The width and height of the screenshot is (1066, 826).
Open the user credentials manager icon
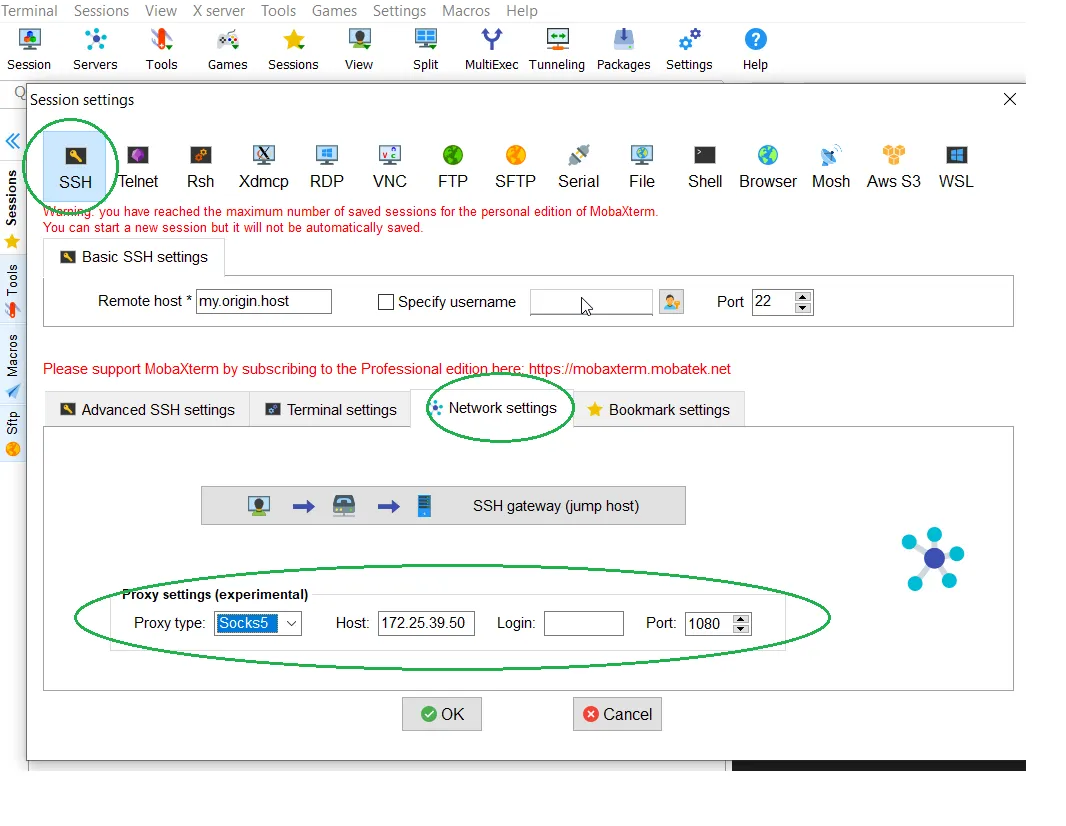[671, 302]
